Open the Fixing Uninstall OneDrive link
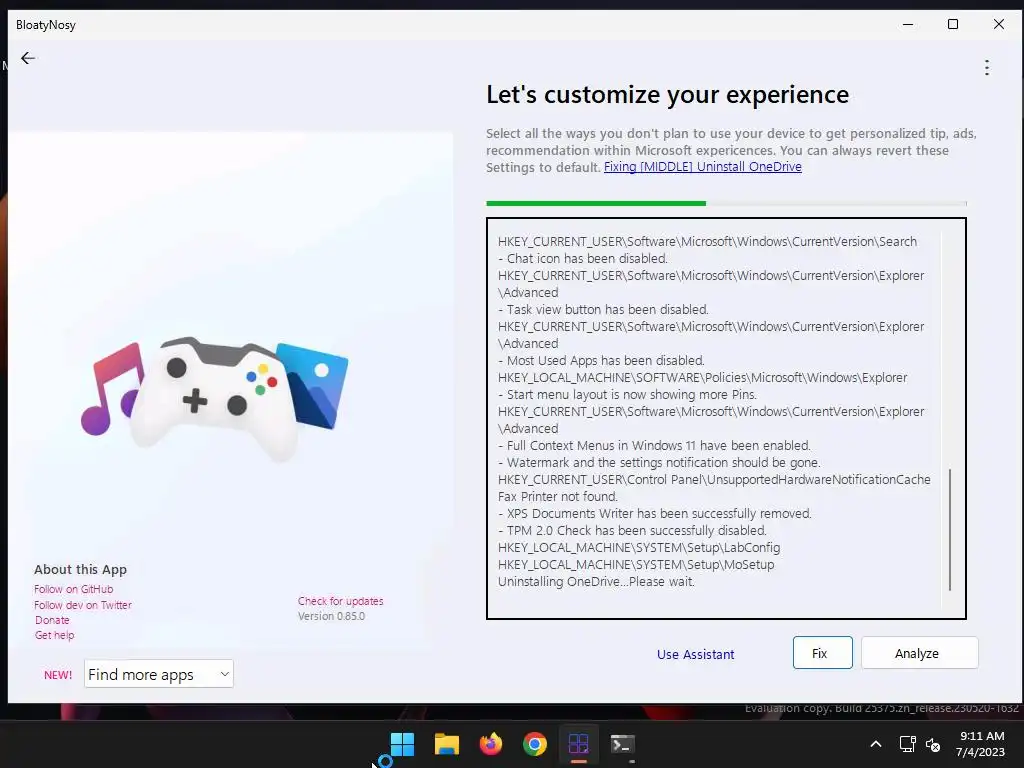This screenshot has width=1024, height=768. (703, 167)
